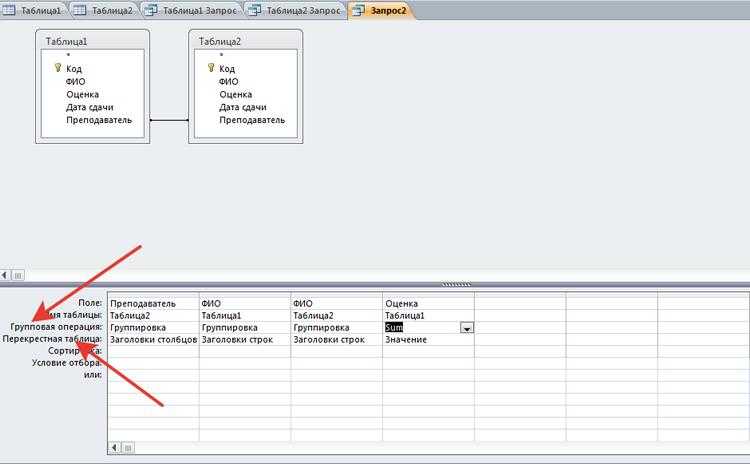Select the asterisk field in Таблица1
Viewport: 750px width, 464px height.
point(68,55)
